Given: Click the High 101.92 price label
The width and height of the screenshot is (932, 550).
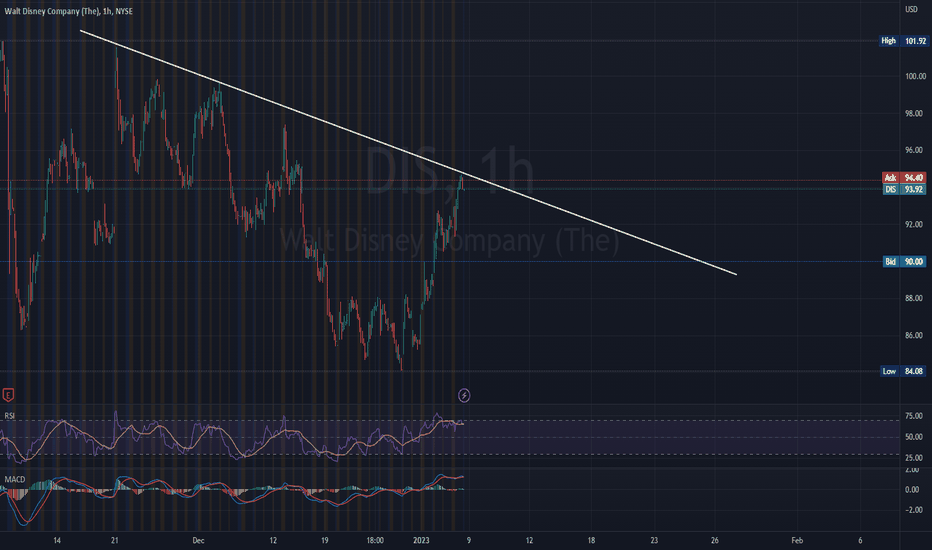Looking at the screenshot, I should [903, 41].
